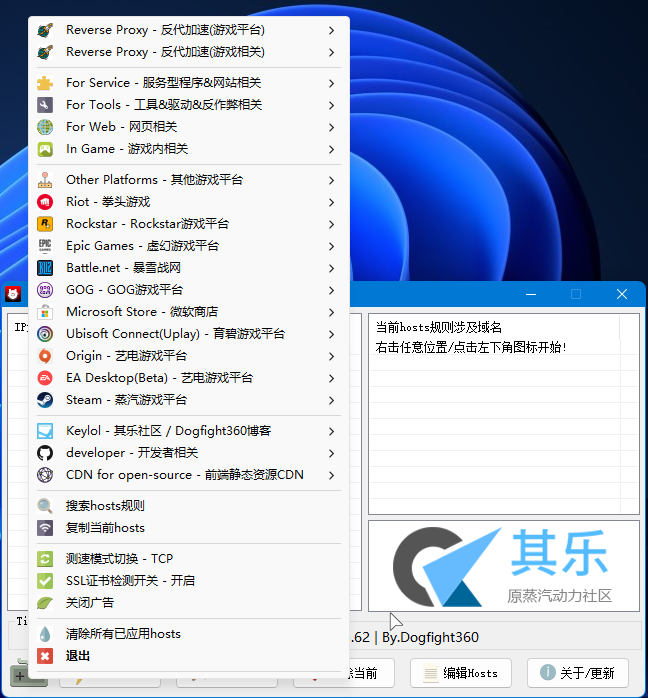Expand For Service submenu arrow
This screenshot has height=698, width=648.
tap(331, 83)
